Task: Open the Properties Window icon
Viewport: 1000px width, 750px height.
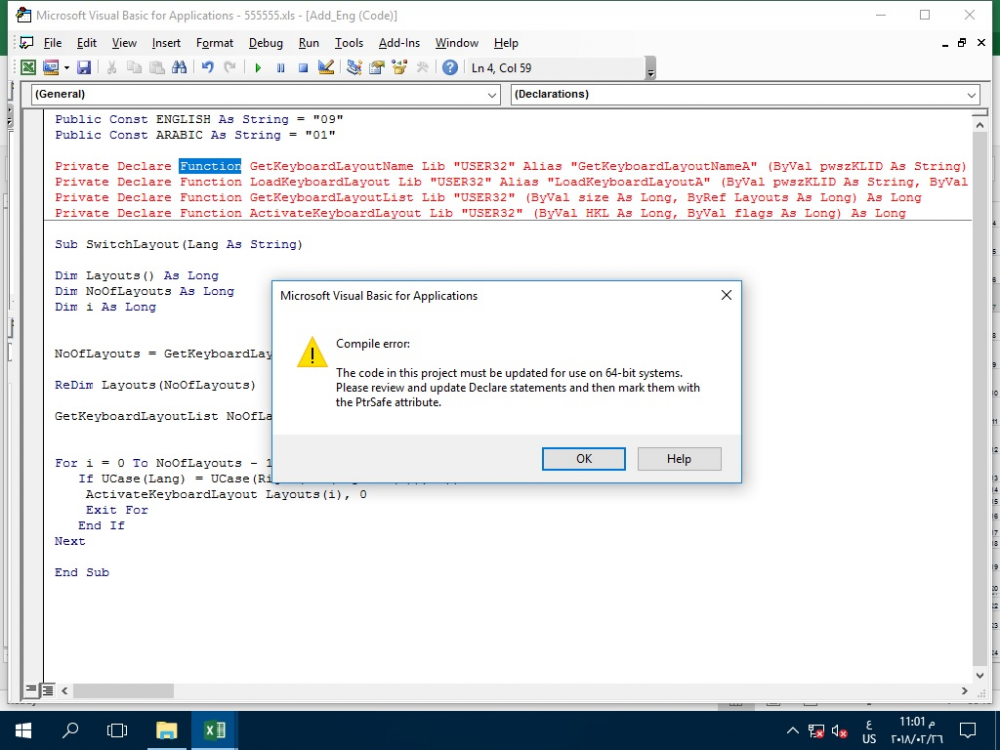Action: pyautogui.click(x=377, y=68)
